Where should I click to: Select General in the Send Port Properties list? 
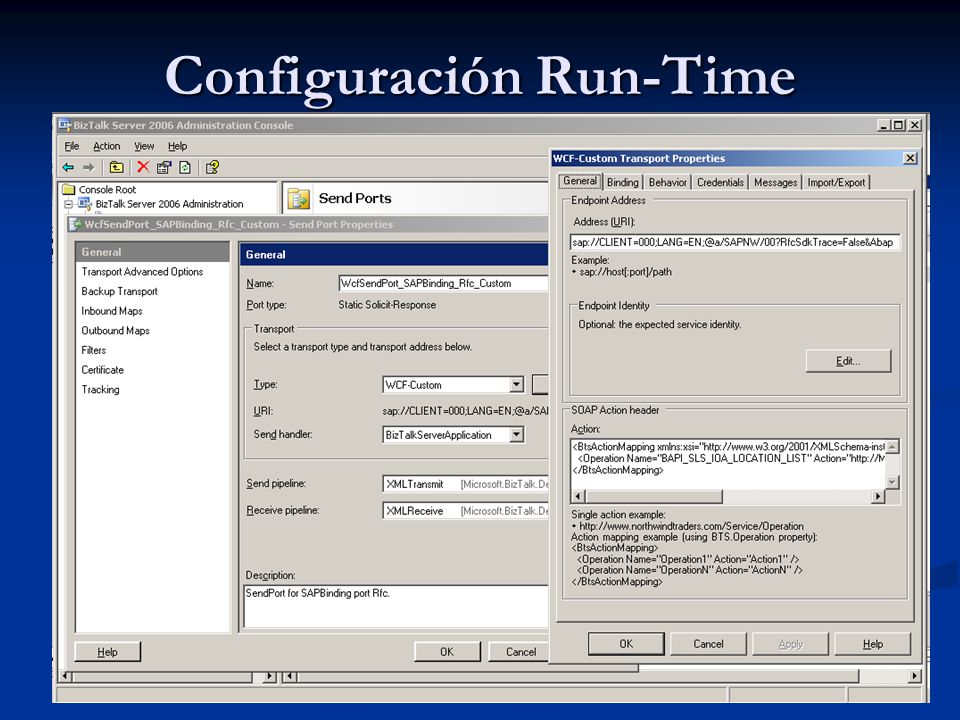pos(152,252)
